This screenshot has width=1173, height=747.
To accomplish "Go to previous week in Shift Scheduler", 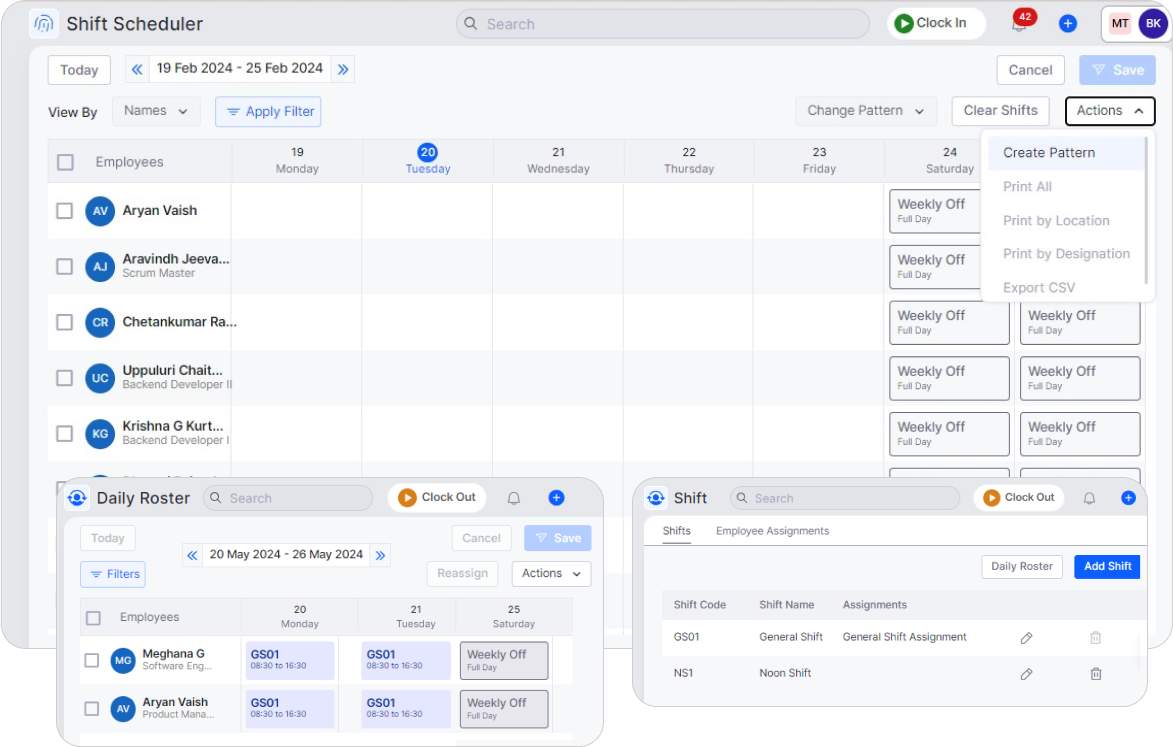I will click(x=137, y=69).
